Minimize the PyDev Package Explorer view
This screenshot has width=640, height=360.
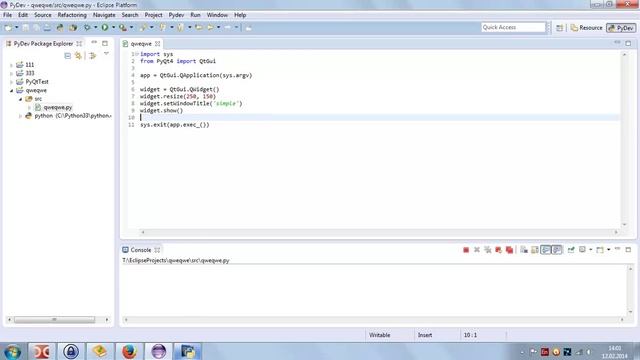click(x=94, y=43)
